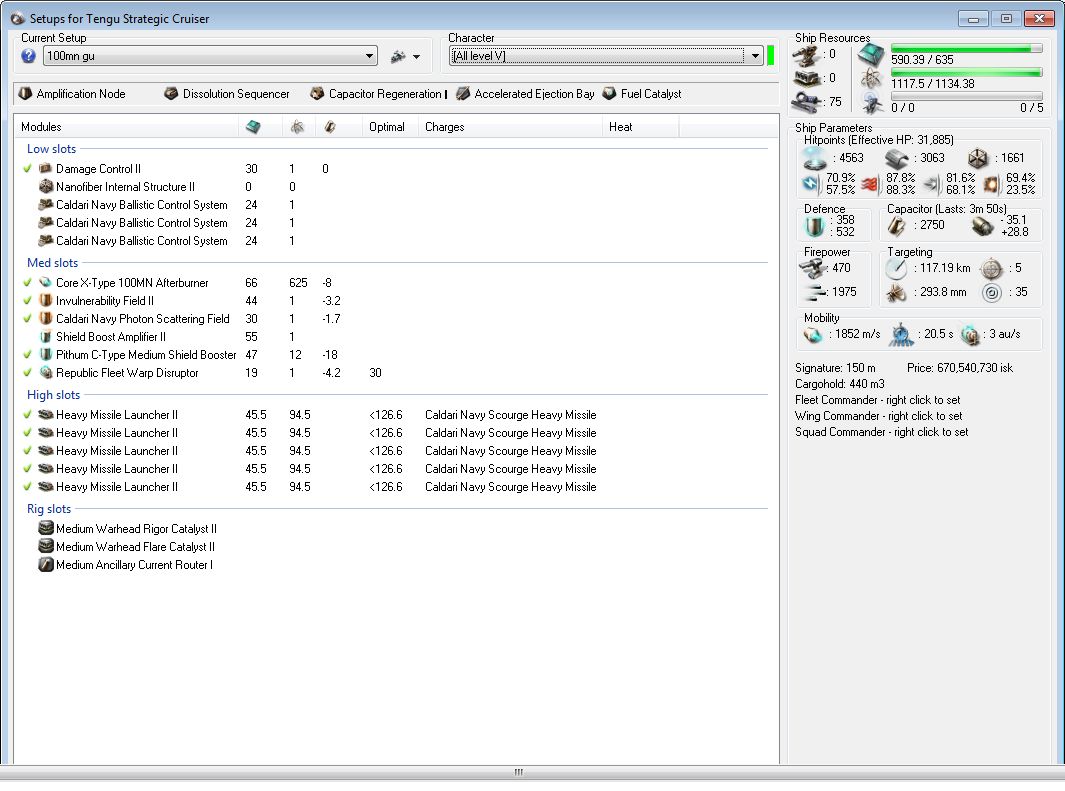Screen dimensions: 1065x791
Task: Click the Medium Warhead Rigor Catalyst II icon
Action: [45, 529]
